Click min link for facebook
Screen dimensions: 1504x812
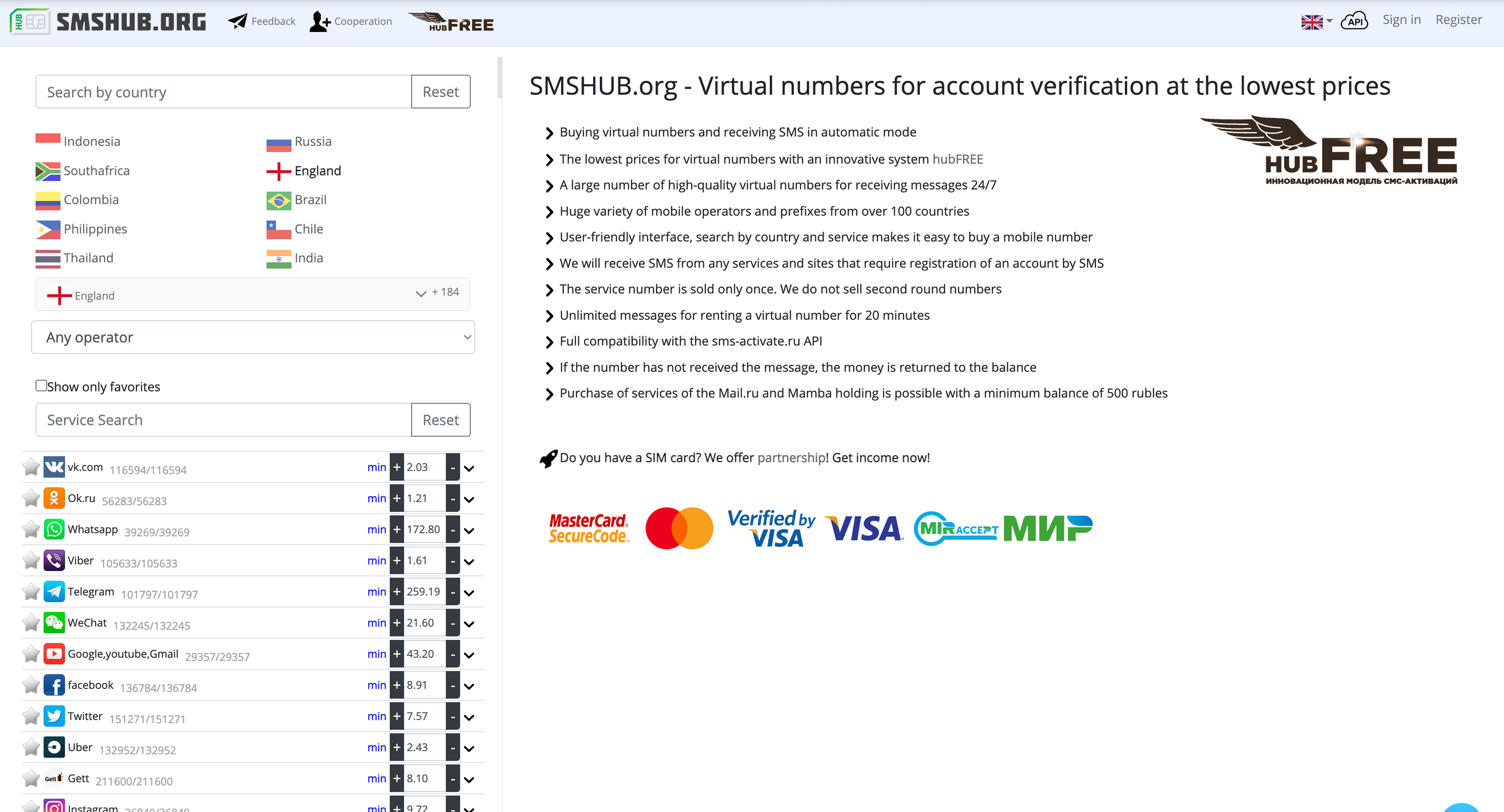[x=377, y=685]
